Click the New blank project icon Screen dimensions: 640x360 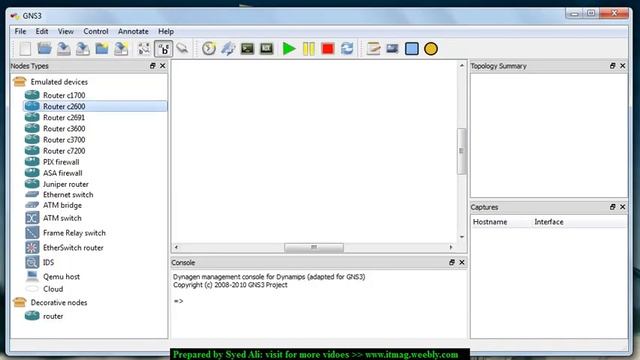[25, 49]
